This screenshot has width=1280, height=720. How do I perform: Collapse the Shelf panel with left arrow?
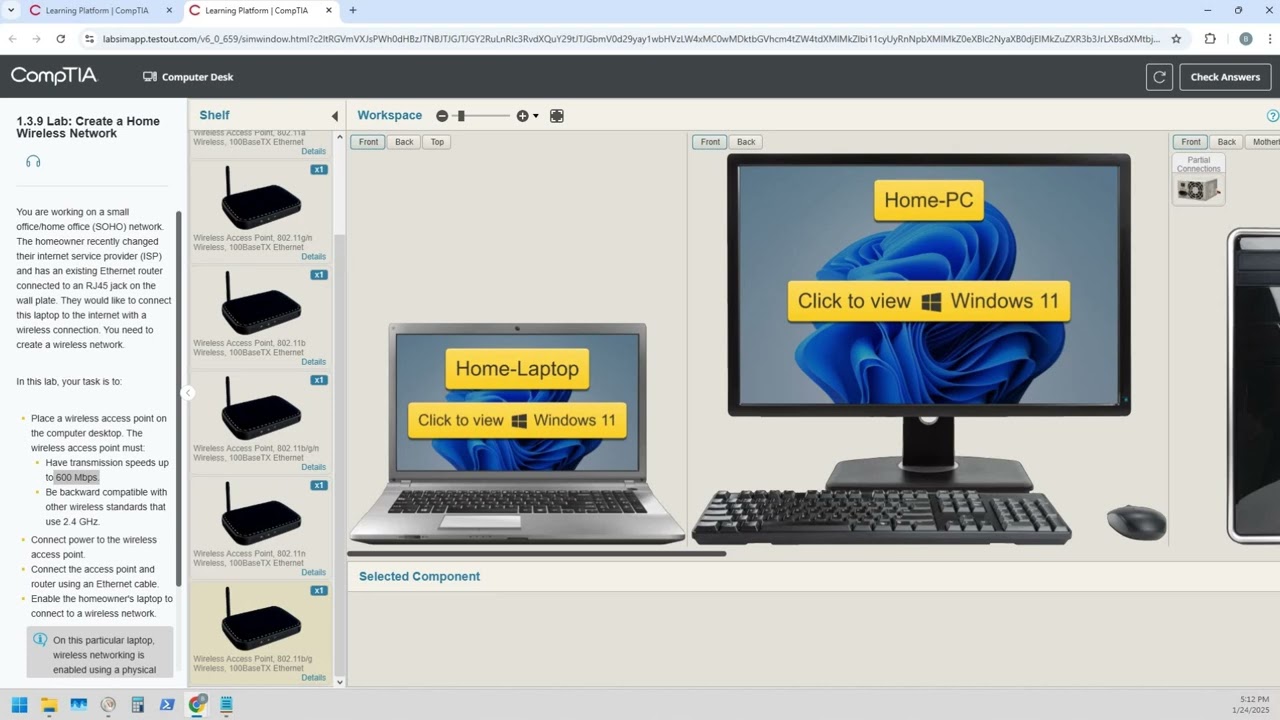click(334, 116)
